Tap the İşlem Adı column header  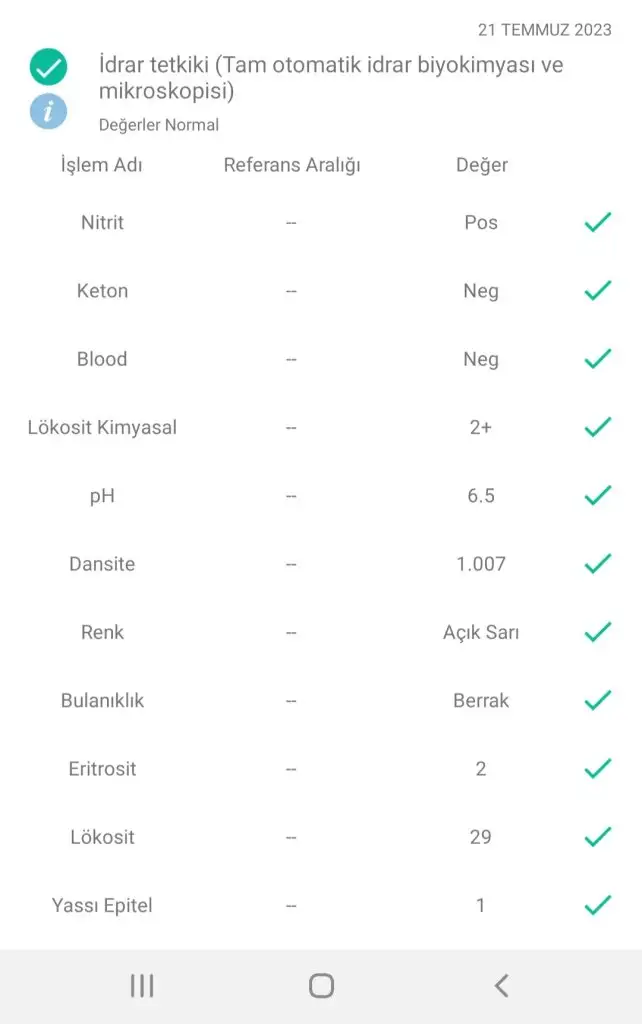pyautogui.click(x=102, y=165)
